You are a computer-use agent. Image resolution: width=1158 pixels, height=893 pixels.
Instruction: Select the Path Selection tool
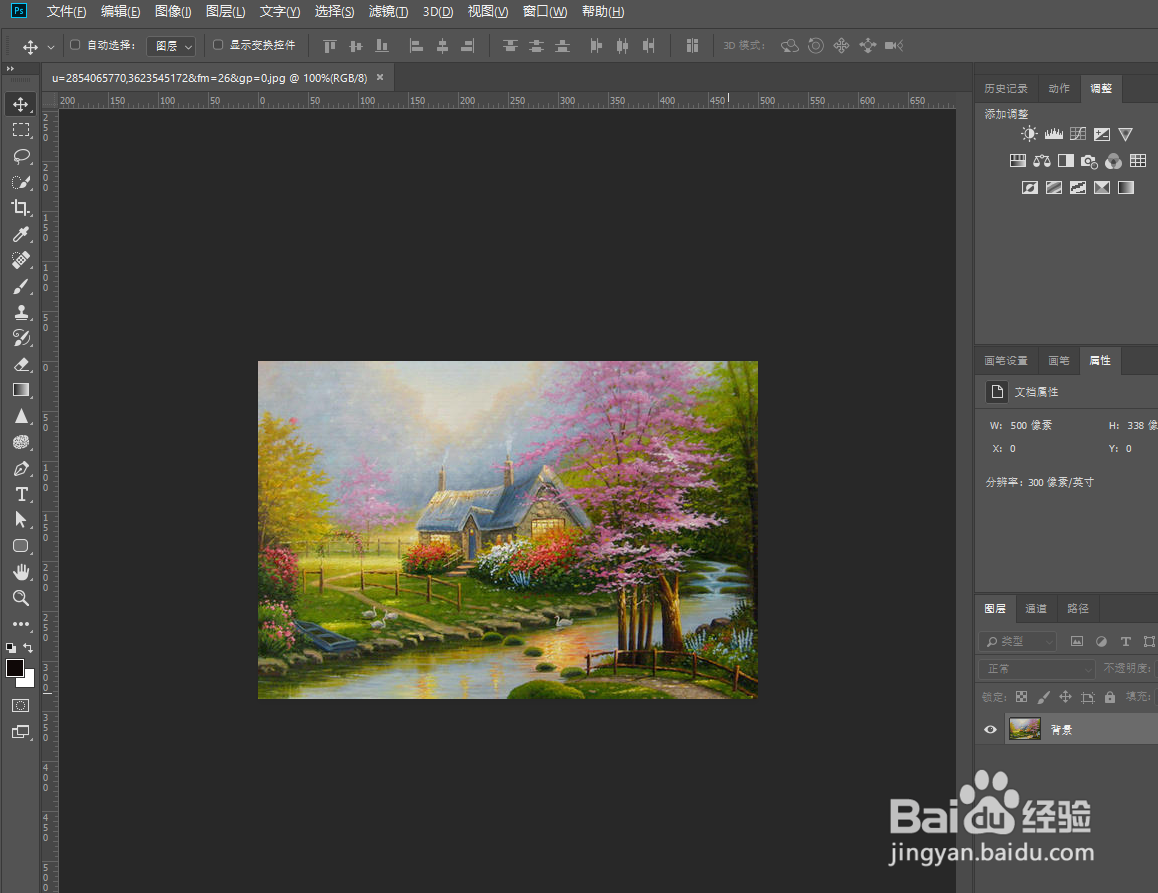pyautogui.click(x=21, y=520)
